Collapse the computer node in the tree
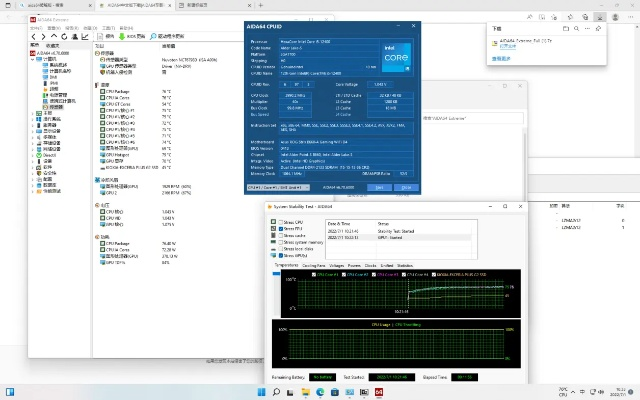 (x=33, y=58)
